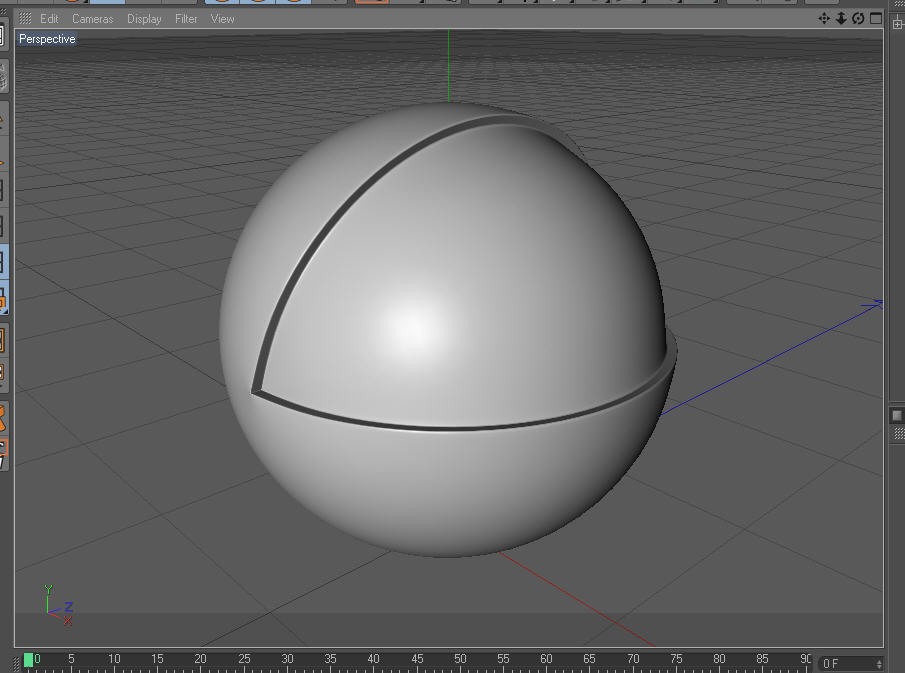Jump to frame 65 on the timeline
Viewport: 905px width, 673px height.
coord(589,659)
